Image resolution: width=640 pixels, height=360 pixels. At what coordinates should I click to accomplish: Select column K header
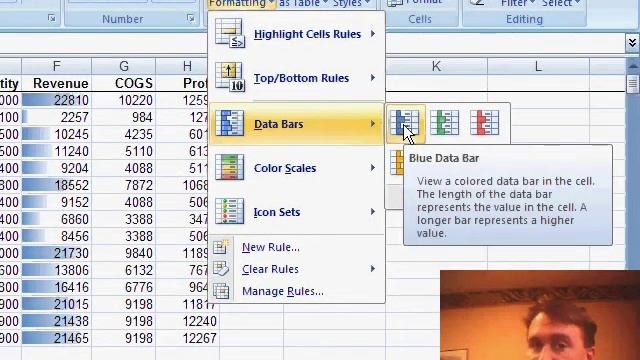[x=436, y=66]
